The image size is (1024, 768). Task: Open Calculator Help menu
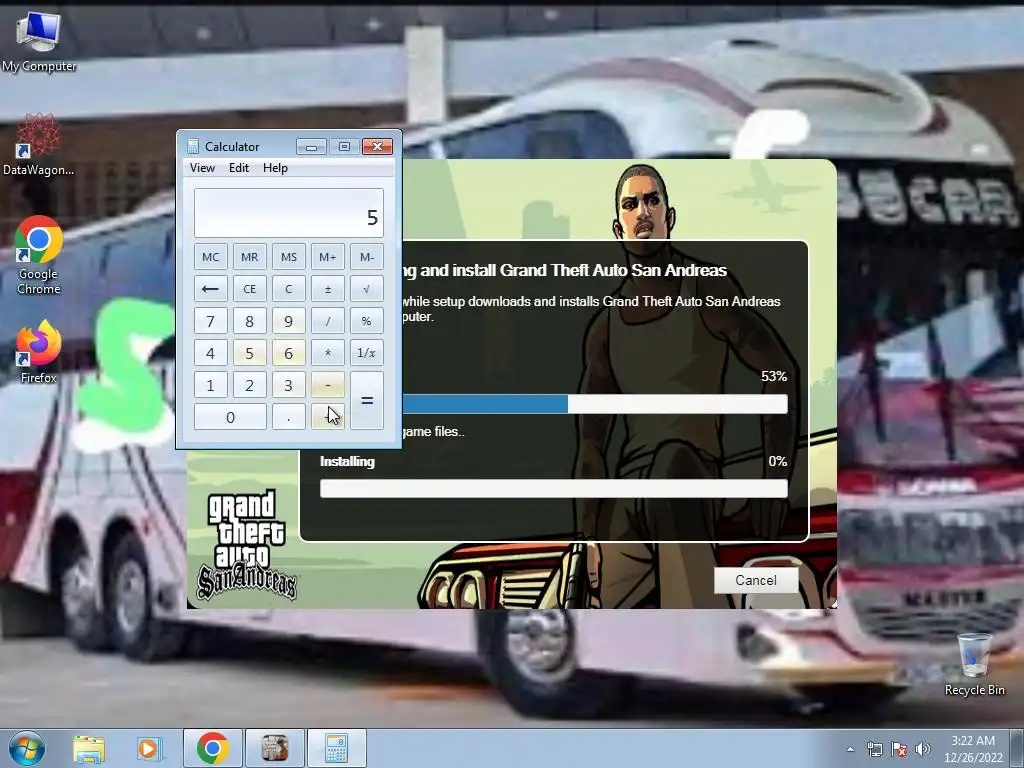[x=275, y=168]
